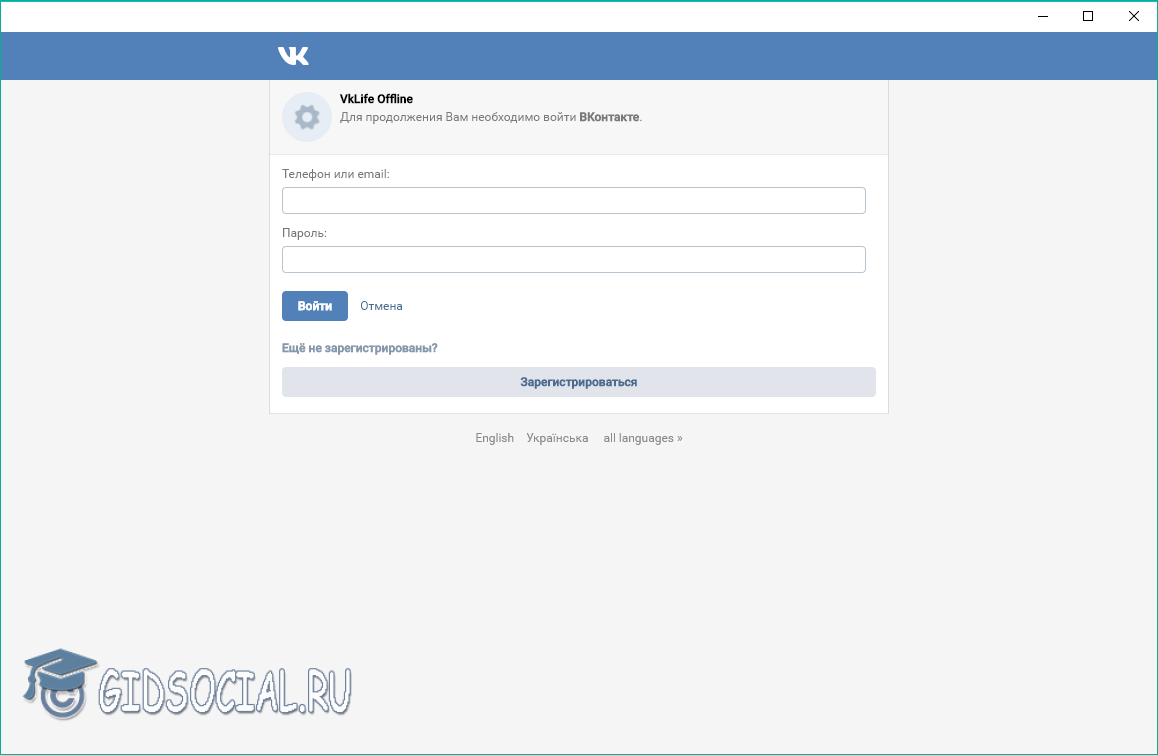This screenshot has width=1158, height=755.
Task: Click the bold ВКонтакте text in the description
Action: pyautogui.click(x=609, y=117)
